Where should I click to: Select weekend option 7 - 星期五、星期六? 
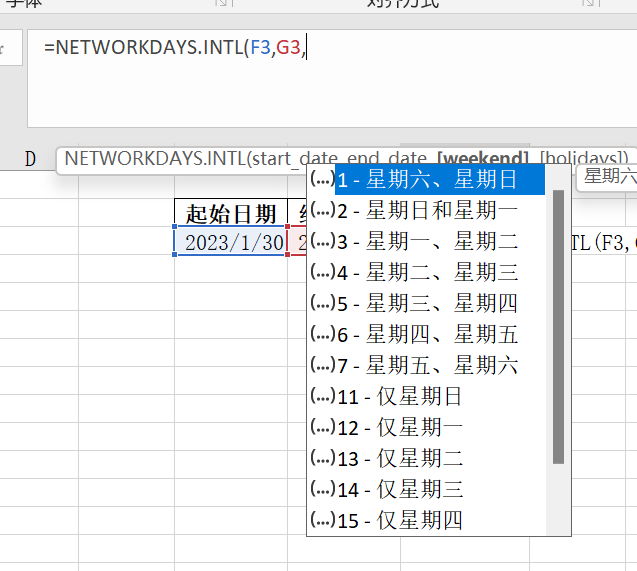click(427, 365)
